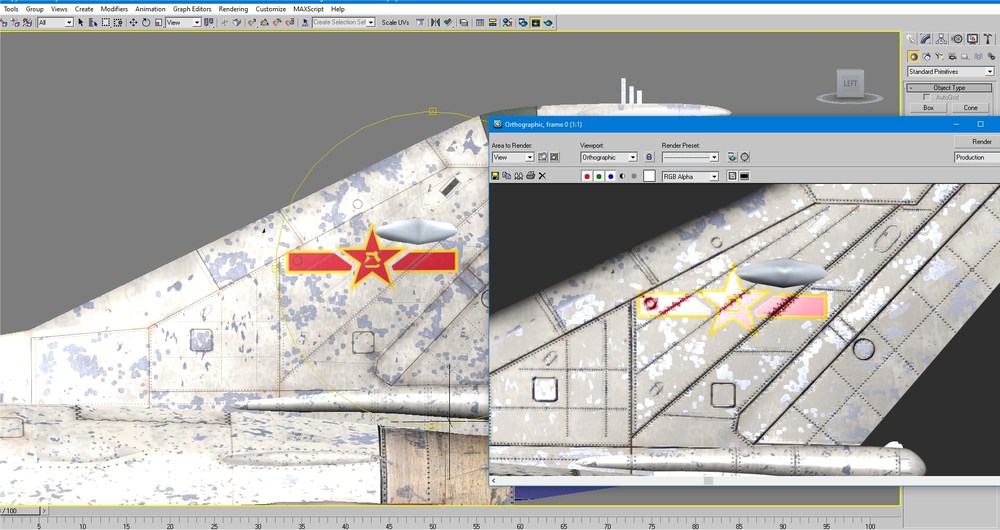This screenshot has height=530, width=1000.
Task: Select the Move tool in main toolbar
Action: coord(133,22)
